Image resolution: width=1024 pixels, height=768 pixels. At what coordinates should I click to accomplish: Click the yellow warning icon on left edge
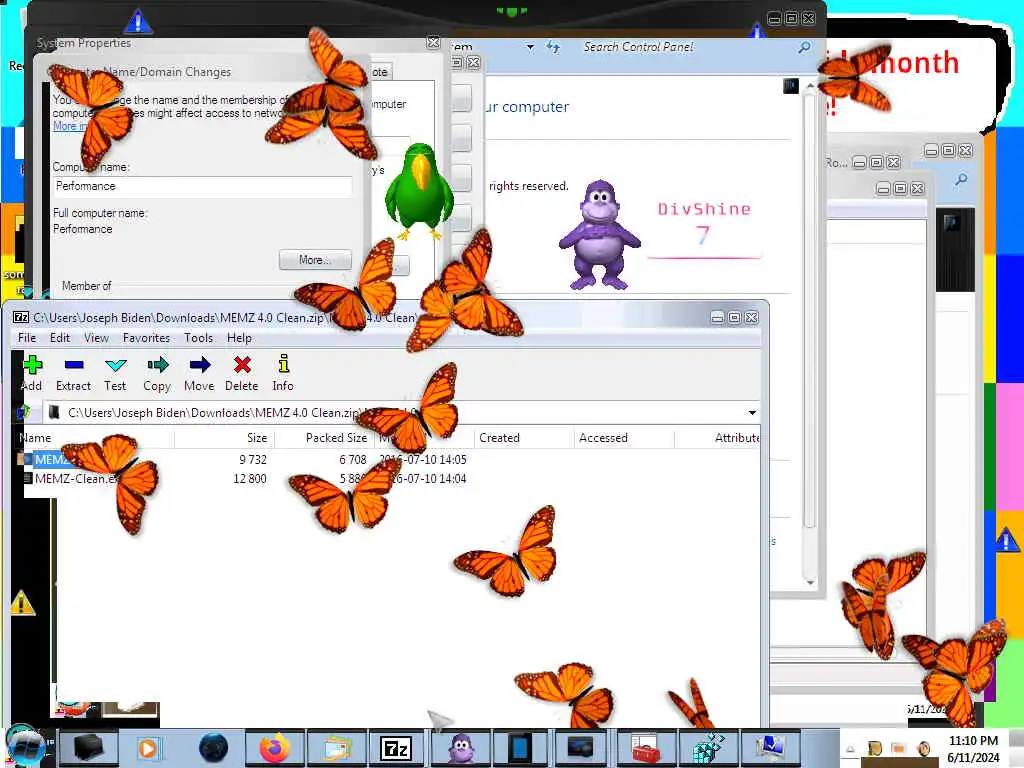pyautogui.click(x=22, y=603)
